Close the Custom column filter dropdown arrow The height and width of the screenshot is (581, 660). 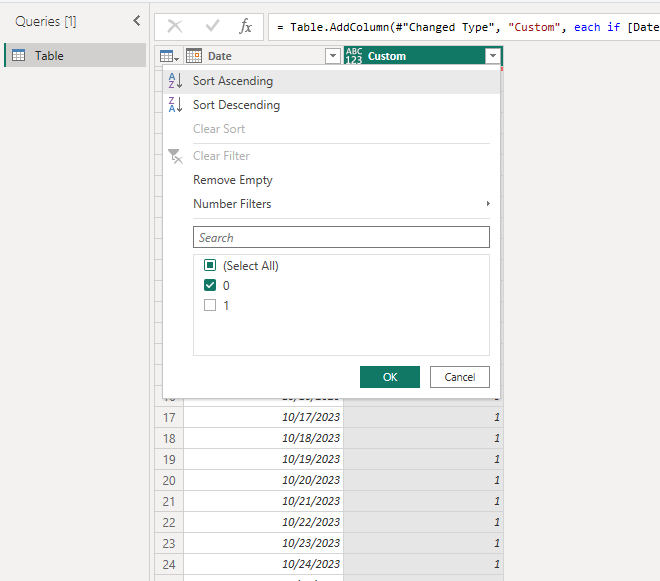pyautogui.click(x=492, y=56)
